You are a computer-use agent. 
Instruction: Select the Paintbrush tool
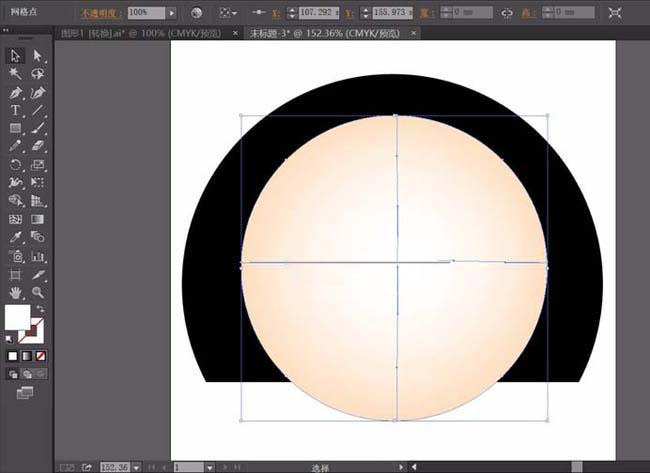tap(37, 128)
